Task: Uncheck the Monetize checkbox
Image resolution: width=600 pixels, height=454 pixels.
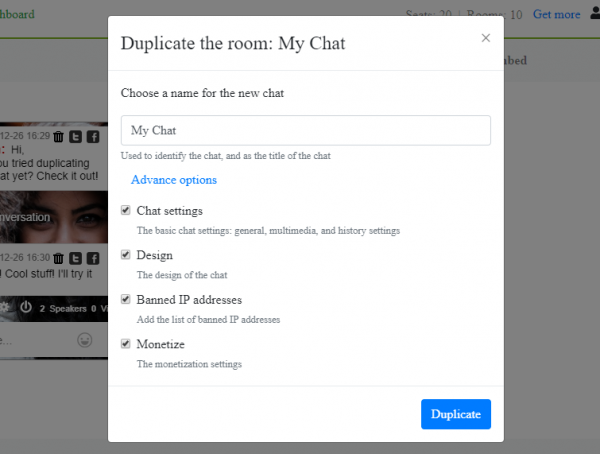Action: [126, 343]
